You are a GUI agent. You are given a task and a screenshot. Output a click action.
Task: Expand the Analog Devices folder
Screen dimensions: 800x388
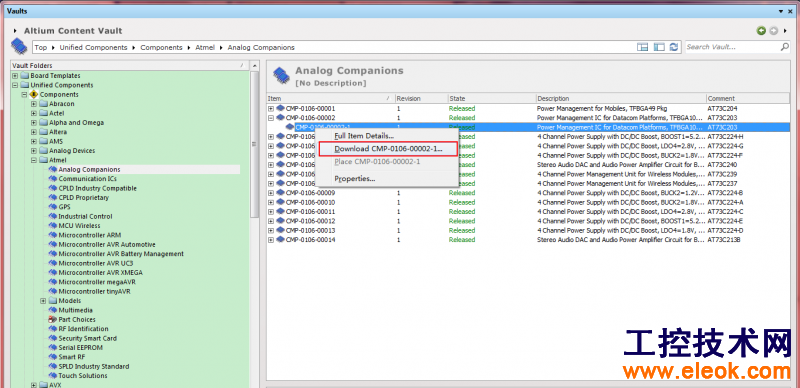tap(34, 151)
